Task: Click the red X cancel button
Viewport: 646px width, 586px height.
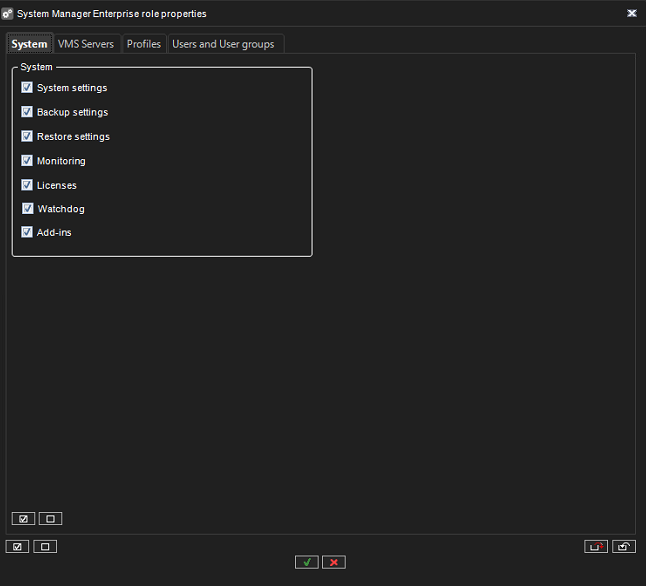Action: [334, 562]
